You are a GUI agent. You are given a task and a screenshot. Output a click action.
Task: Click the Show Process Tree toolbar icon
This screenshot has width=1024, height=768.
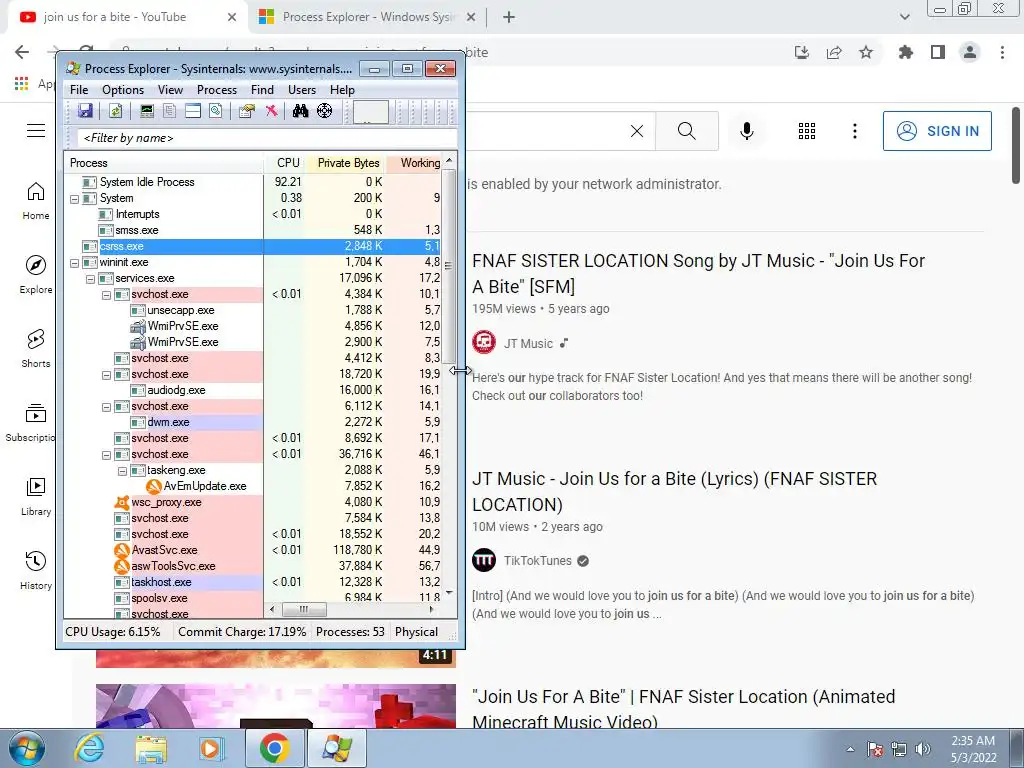[169, 111]
